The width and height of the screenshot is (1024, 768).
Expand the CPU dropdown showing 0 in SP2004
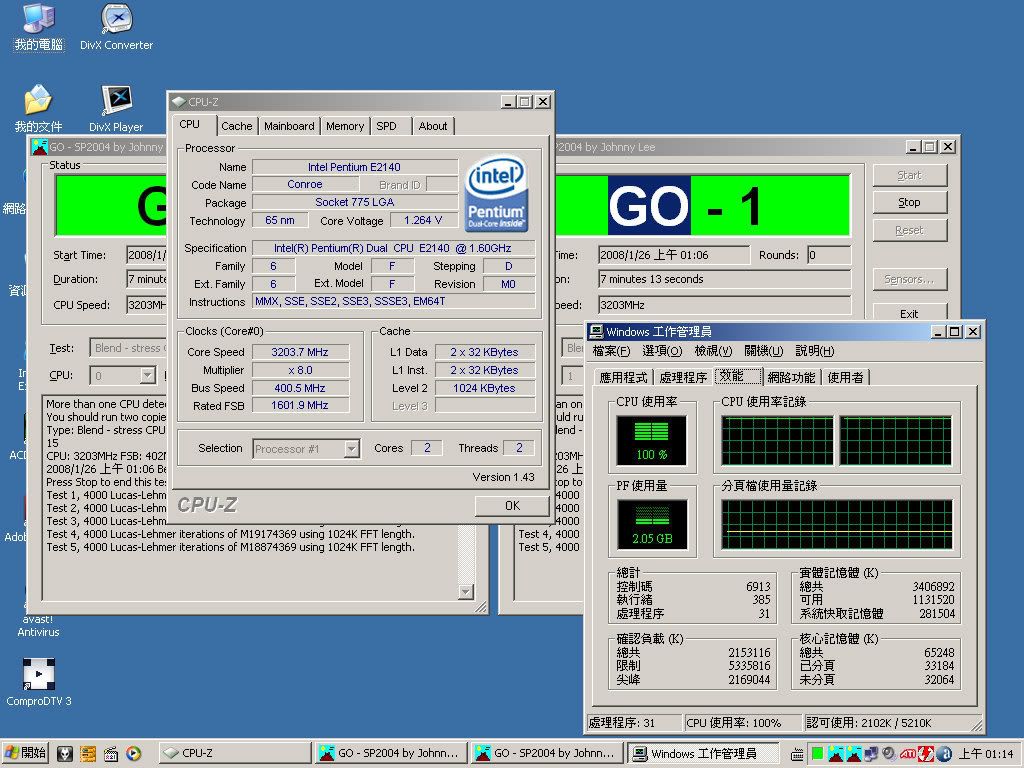(x=148, y=376)
